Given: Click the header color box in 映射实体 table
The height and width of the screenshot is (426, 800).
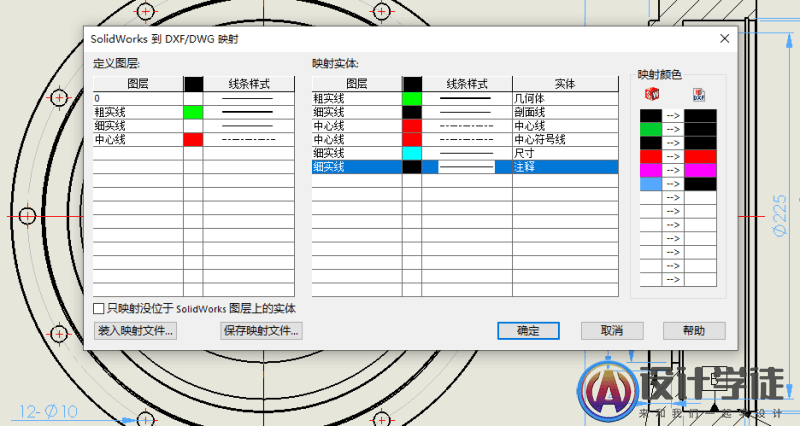Looking at the screenshot, I should [x=412, y=84].
